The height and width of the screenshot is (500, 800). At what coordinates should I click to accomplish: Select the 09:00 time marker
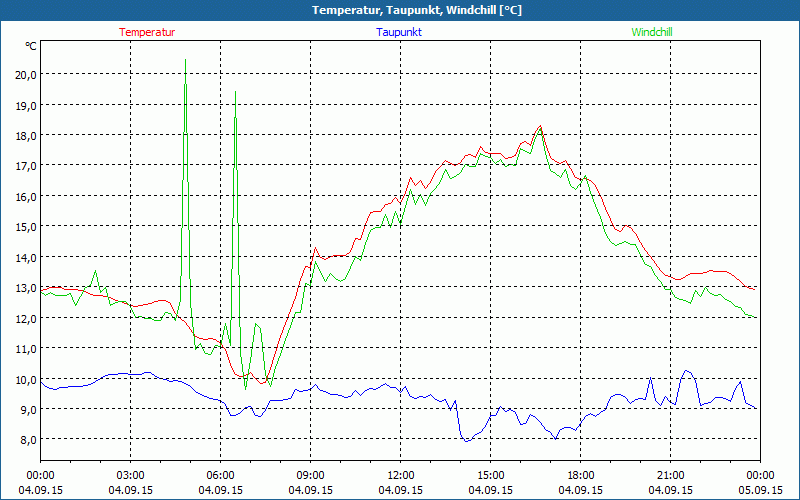tap(310, 474)
